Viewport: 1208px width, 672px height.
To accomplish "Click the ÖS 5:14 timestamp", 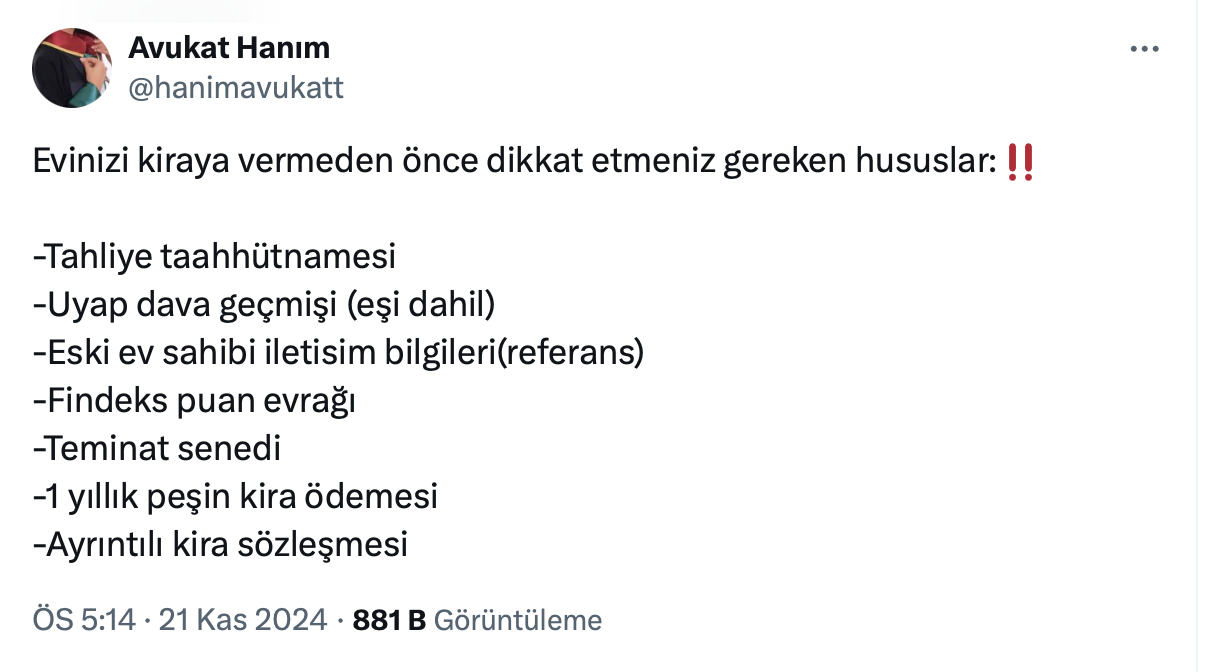I will click(84, 620).
